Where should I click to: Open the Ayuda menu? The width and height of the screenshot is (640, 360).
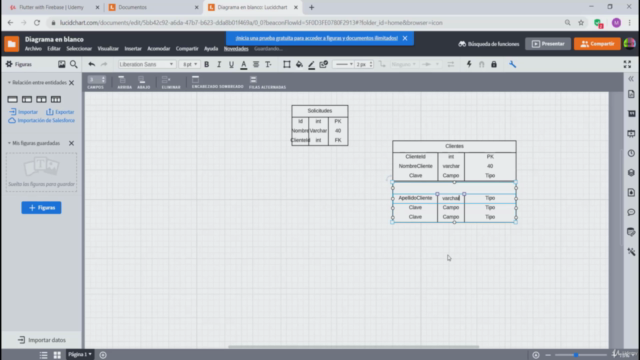click(x=211, y=49)
